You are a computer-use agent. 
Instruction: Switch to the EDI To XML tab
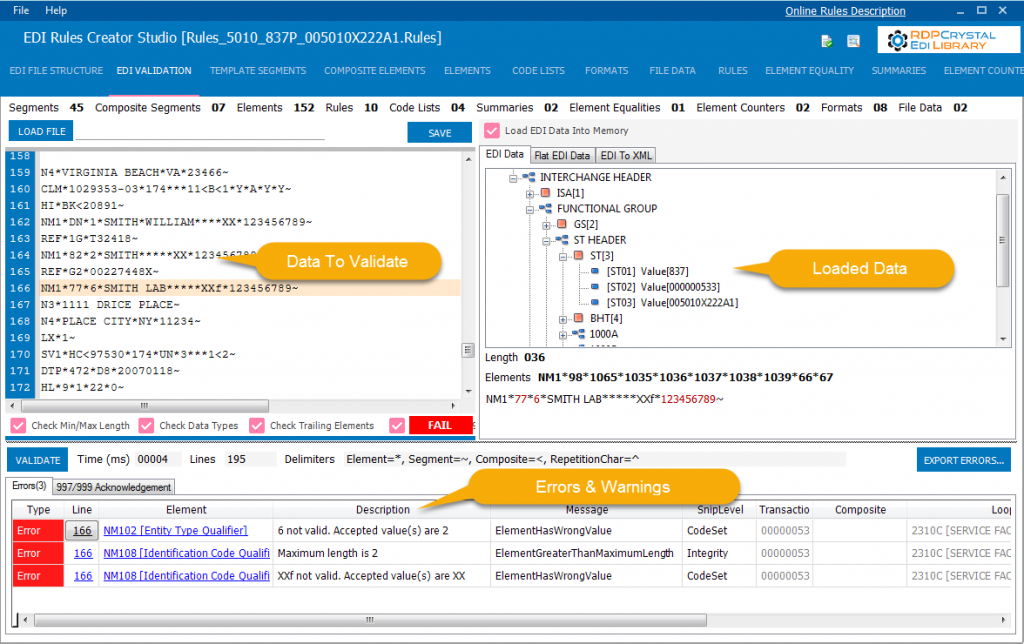point(626,155)
